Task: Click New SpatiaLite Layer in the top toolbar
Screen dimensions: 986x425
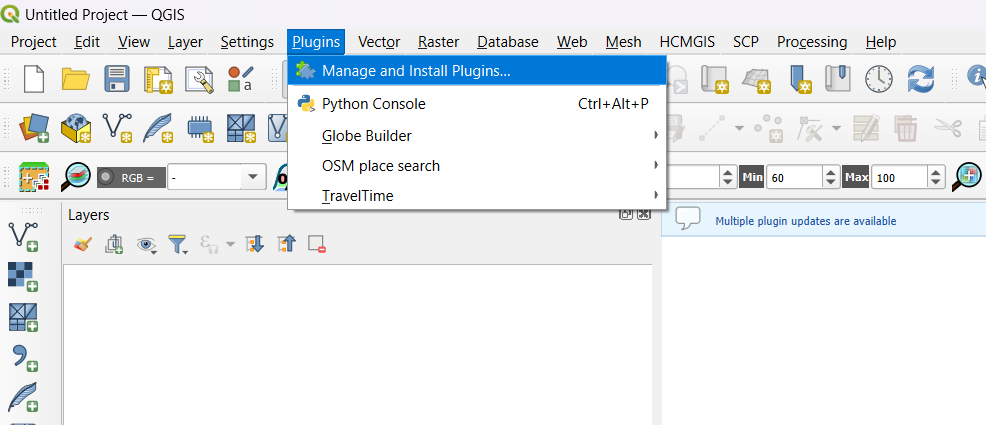Action: point(158,128)
